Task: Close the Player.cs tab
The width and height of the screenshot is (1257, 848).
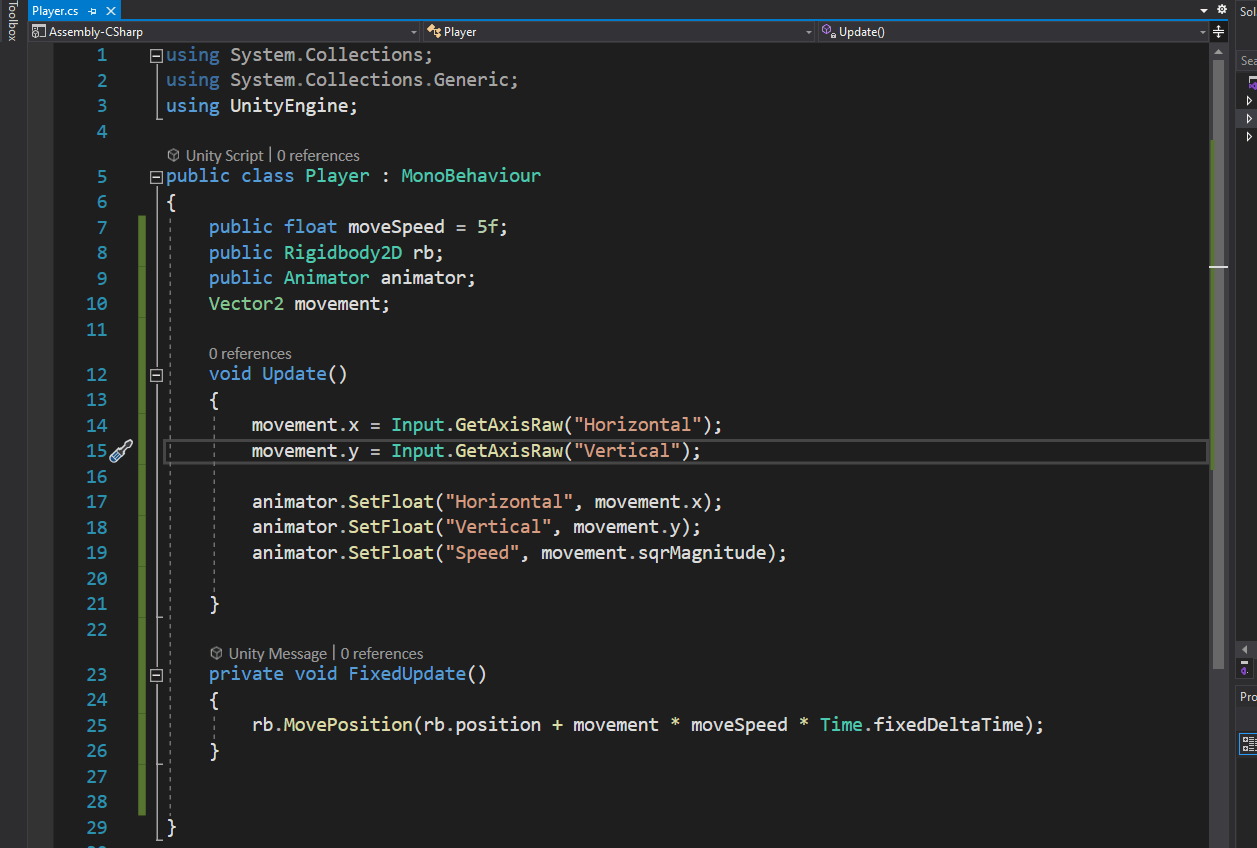Action: (109, 11)
